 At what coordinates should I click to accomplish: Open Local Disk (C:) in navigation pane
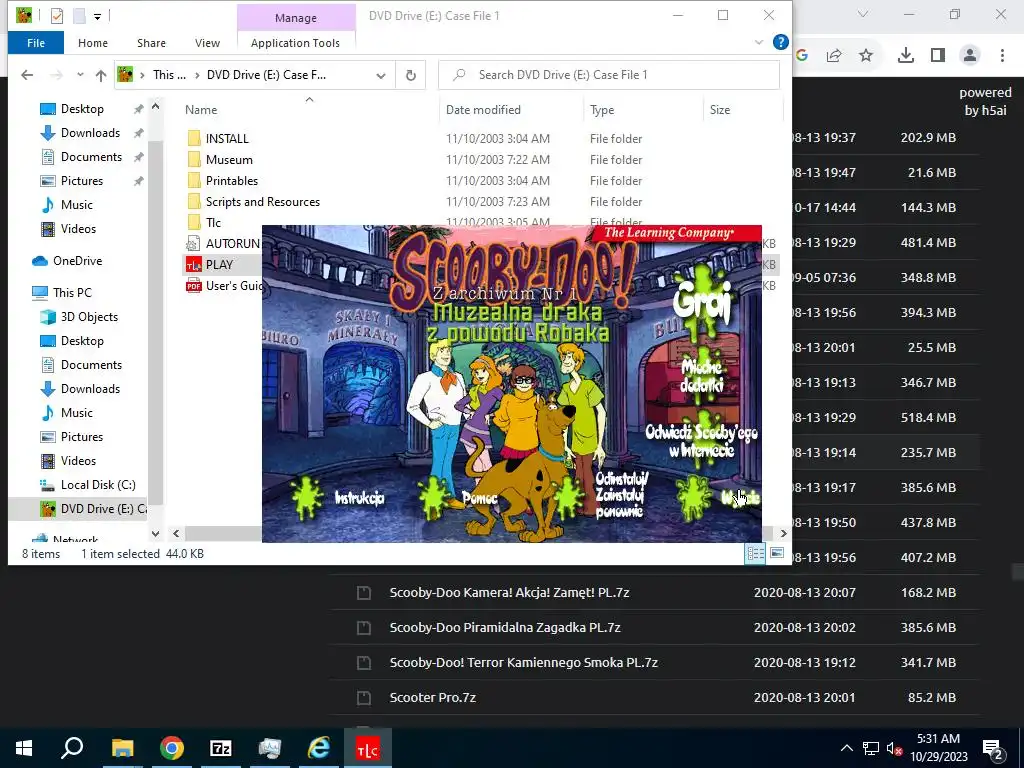coord(98,485)
